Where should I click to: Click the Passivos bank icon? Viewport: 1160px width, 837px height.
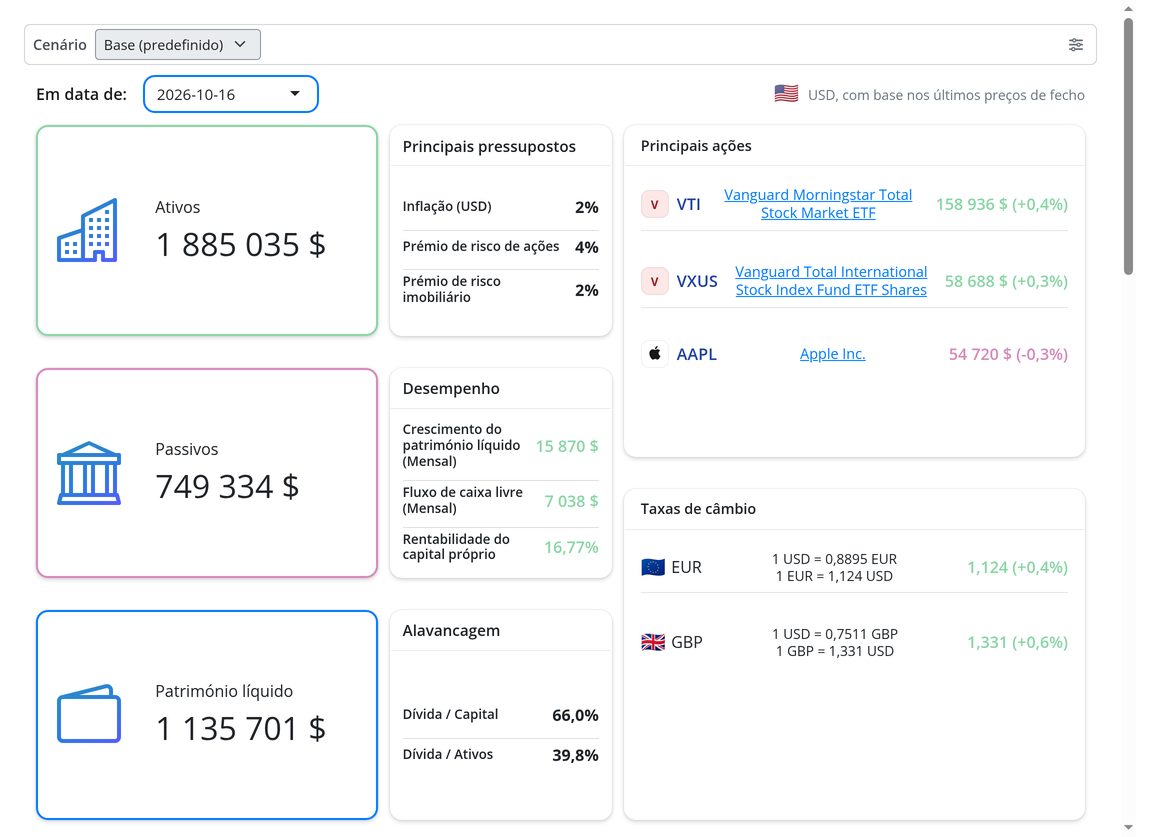pyautogui.click(x=89, y=474)
